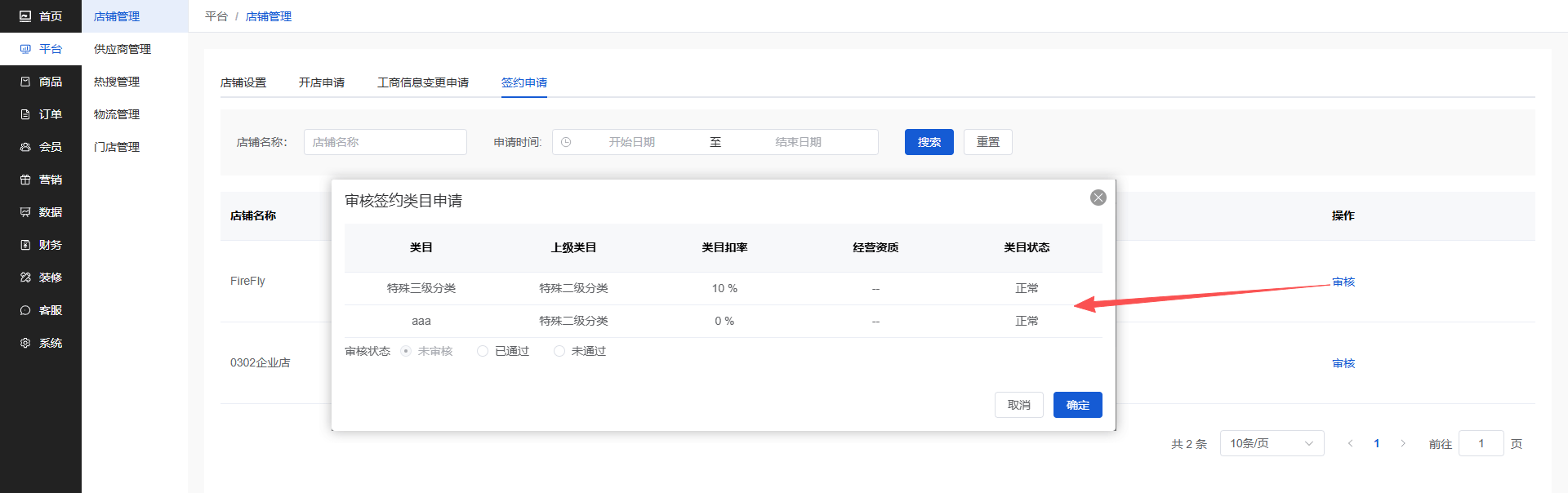The image size is (1568, 493).
Task: Click the 0 % rate cell
Action: 724,321
